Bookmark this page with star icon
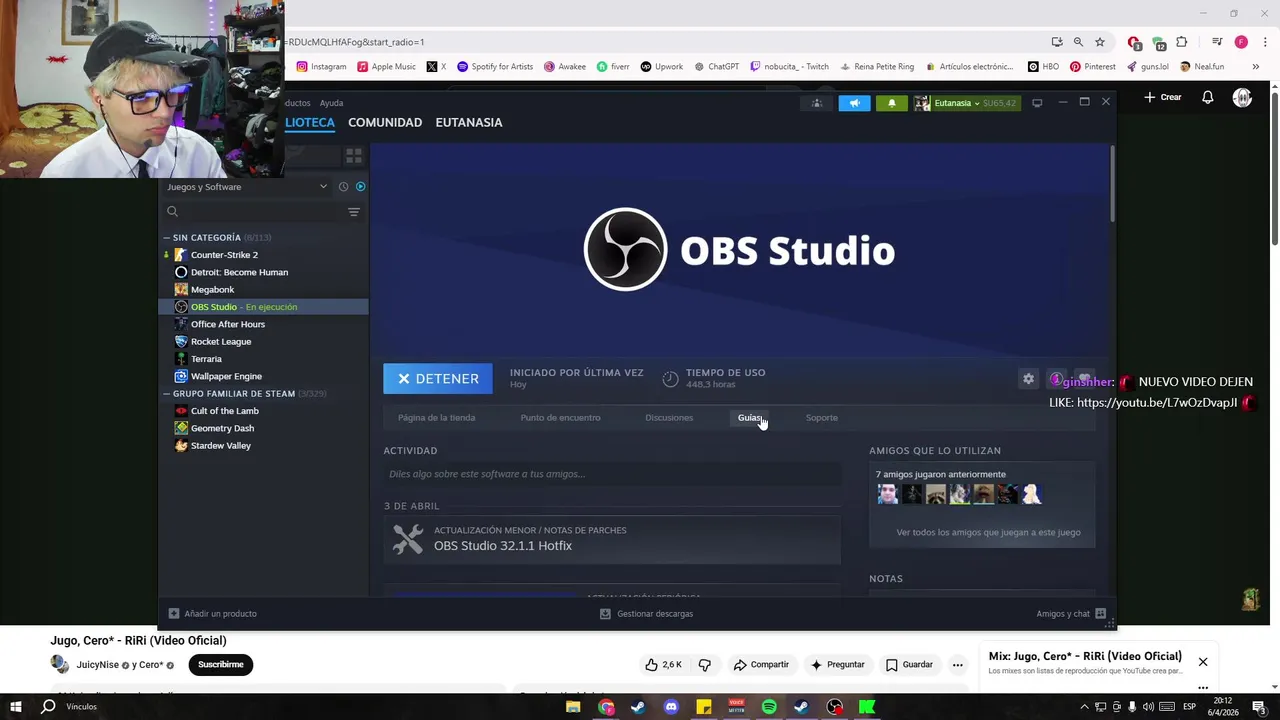 [1100, 42]
